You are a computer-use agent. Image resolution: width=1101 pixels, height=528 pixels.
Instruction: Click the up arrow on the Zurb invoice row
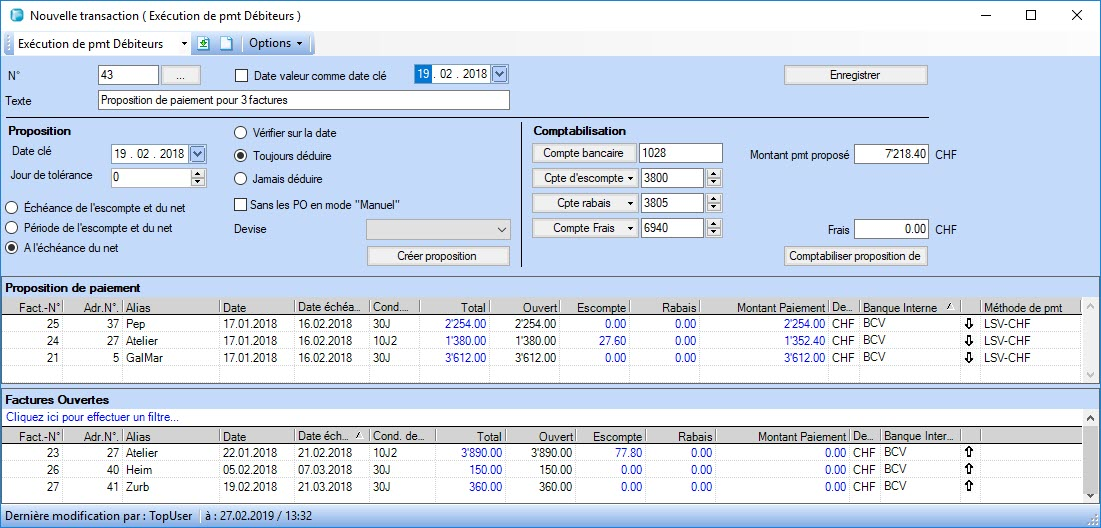click(968, 487)
